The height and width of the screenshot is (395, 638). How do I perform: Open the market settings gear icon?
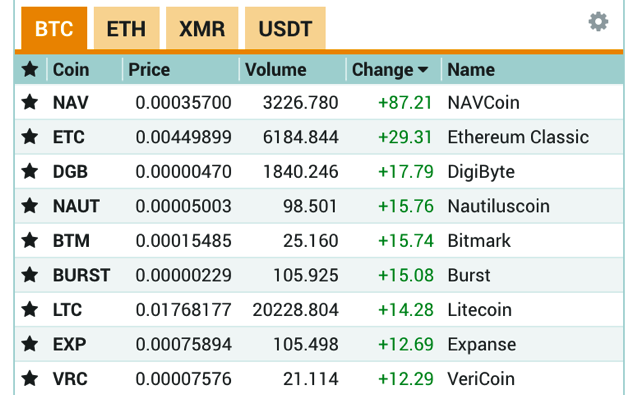pos(598,22)
